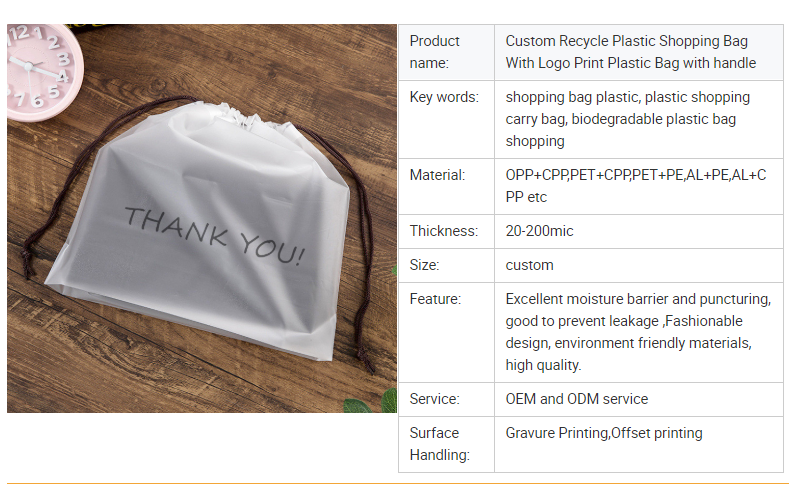Click the frosted drawstring bag product image

[202, 218]
